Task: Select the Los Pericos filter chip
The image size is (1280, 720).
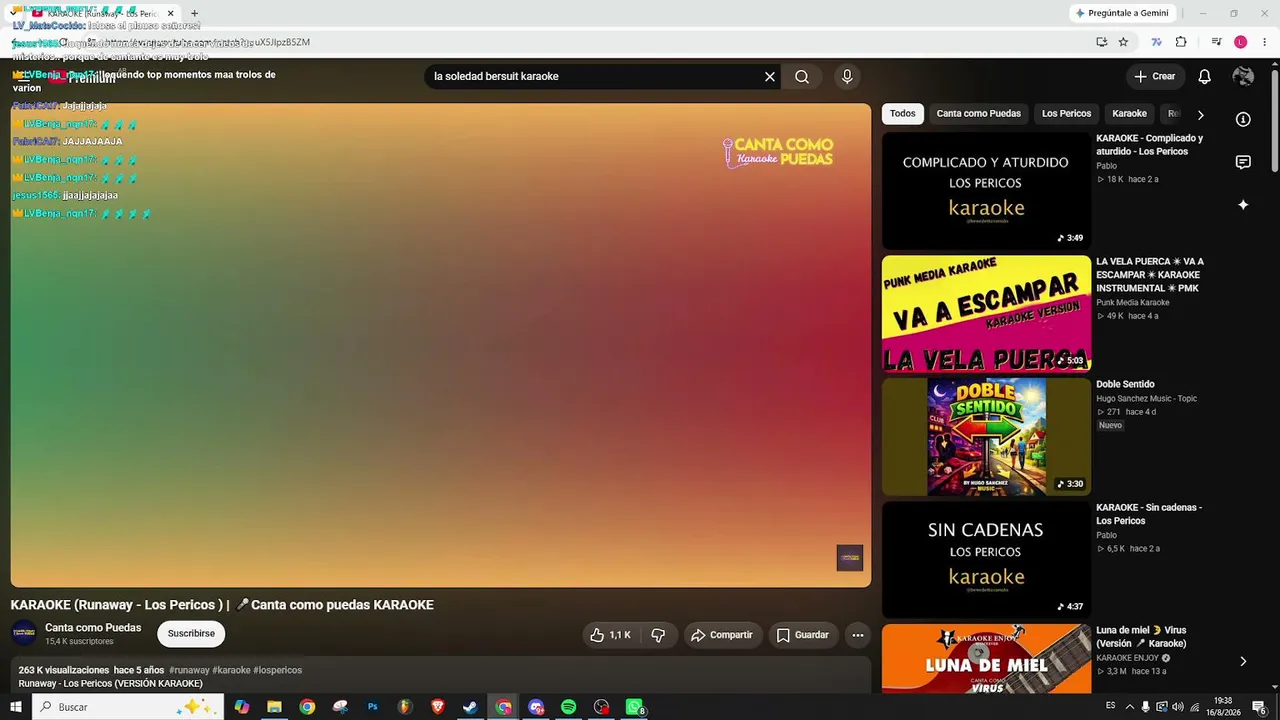Action: (x=1066, y=114)
